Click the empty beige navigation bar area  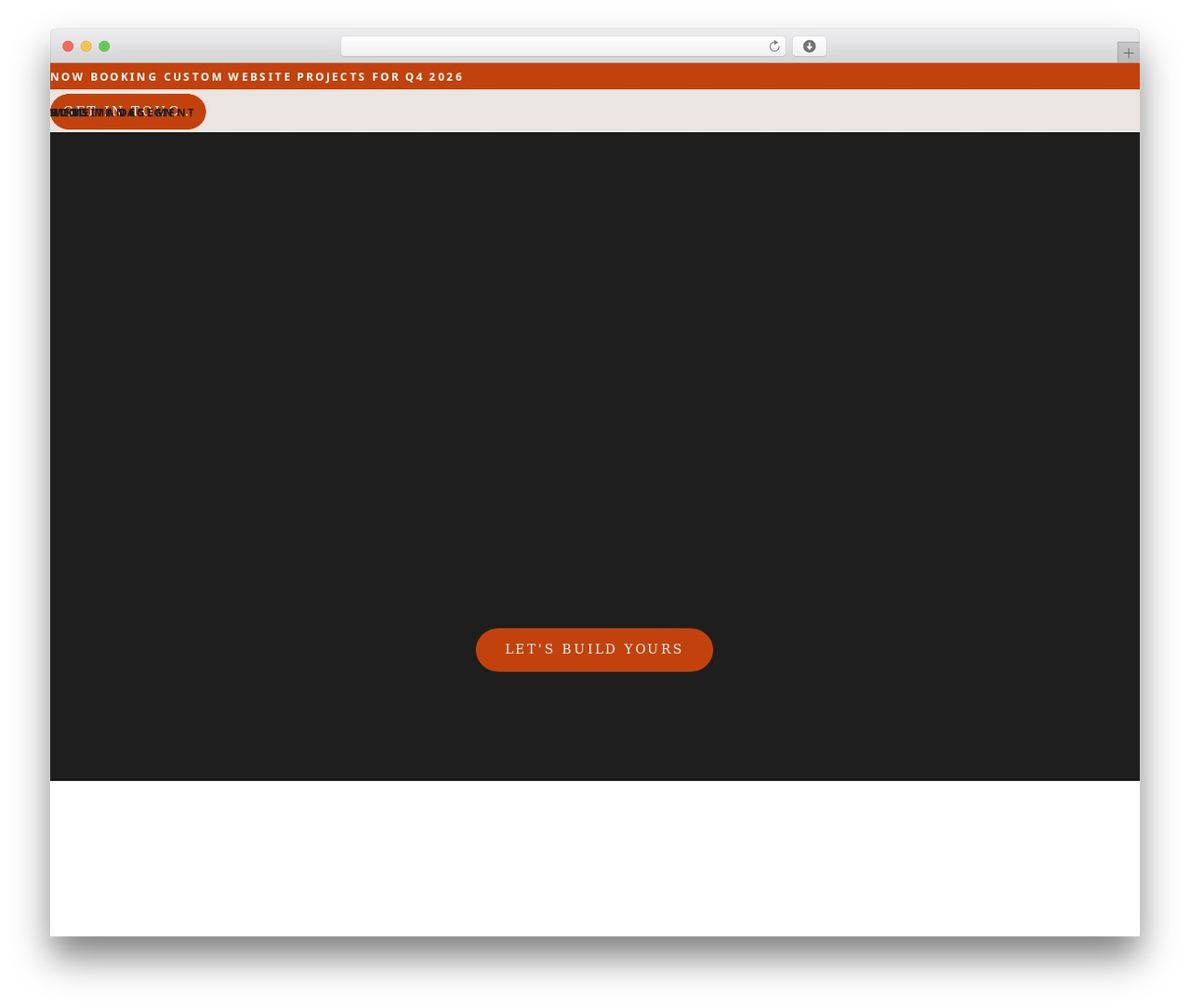(669, 111)
